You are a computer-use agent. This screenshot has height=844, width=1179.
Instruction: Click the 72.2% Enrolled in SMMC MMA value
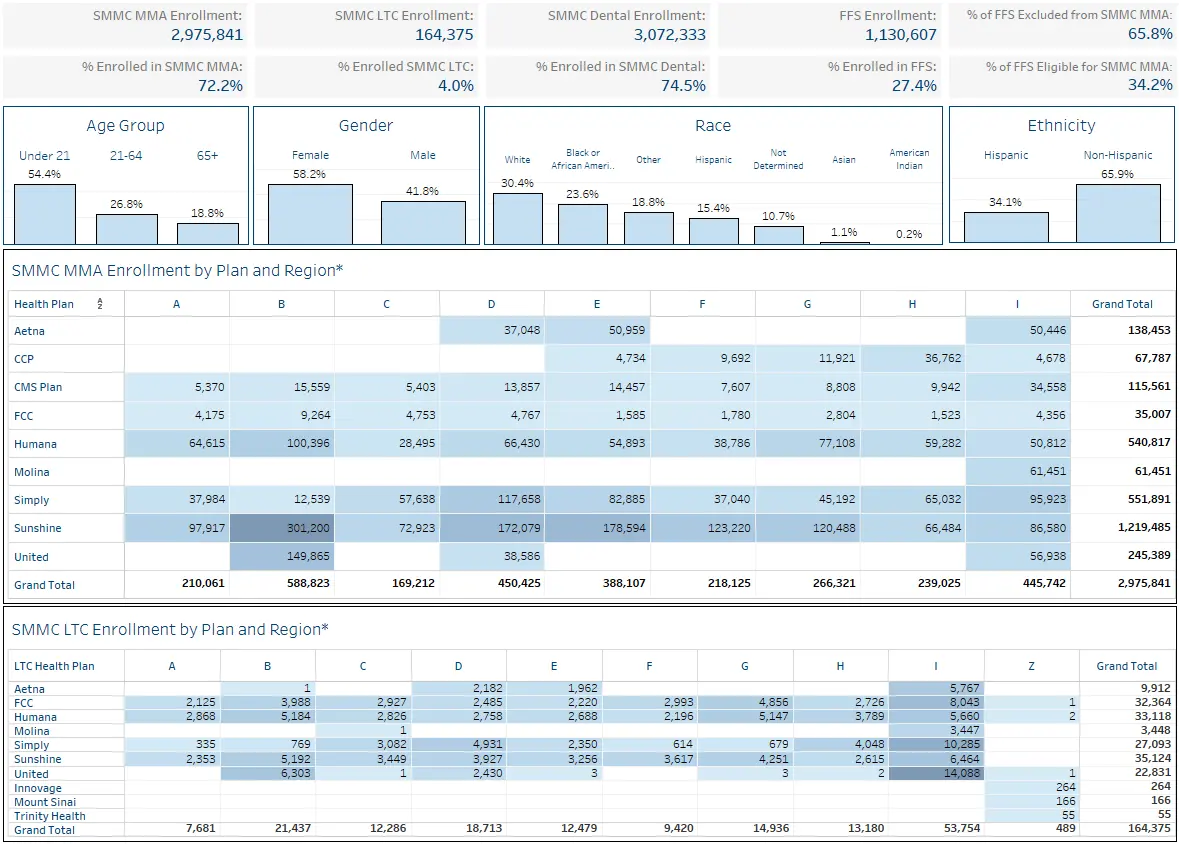(220, 86)
